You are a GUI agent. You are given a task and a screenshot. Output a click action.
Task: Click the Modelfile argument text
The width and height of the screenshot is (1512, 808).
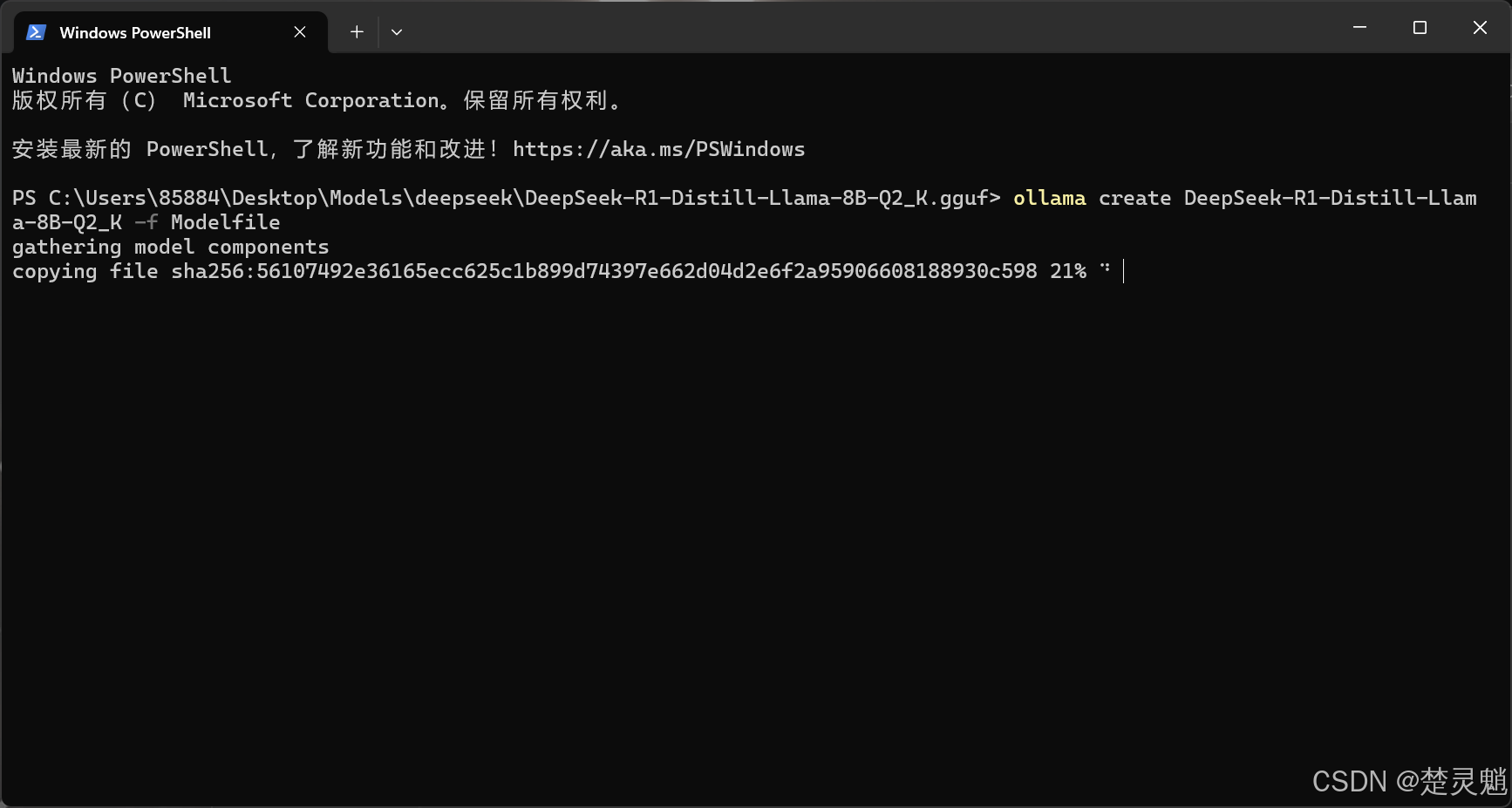click(x=225, y=222)
